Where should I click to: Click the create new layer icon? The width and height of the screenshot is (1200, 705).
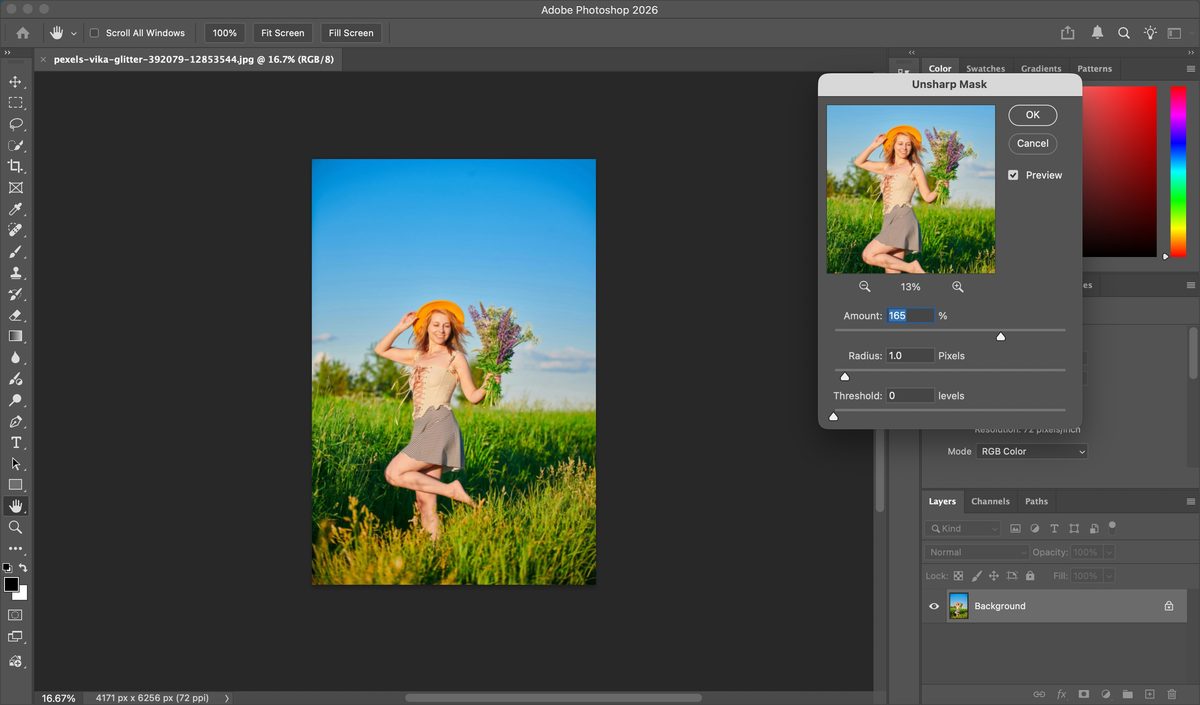[x=1149, y=694]
